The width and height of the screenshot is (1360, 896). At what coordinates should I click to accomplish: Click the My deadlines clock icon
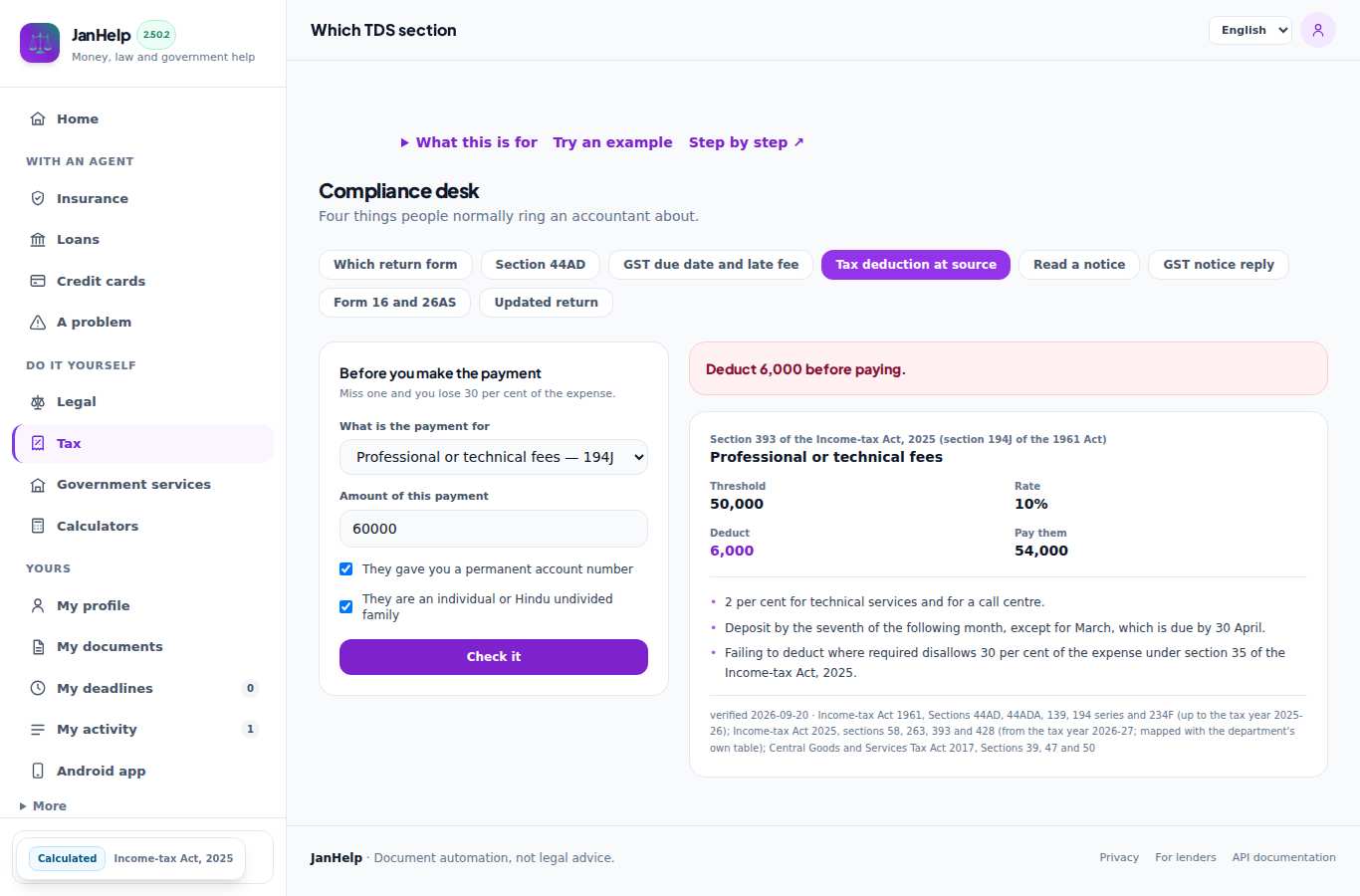click(x=38, y=688)
